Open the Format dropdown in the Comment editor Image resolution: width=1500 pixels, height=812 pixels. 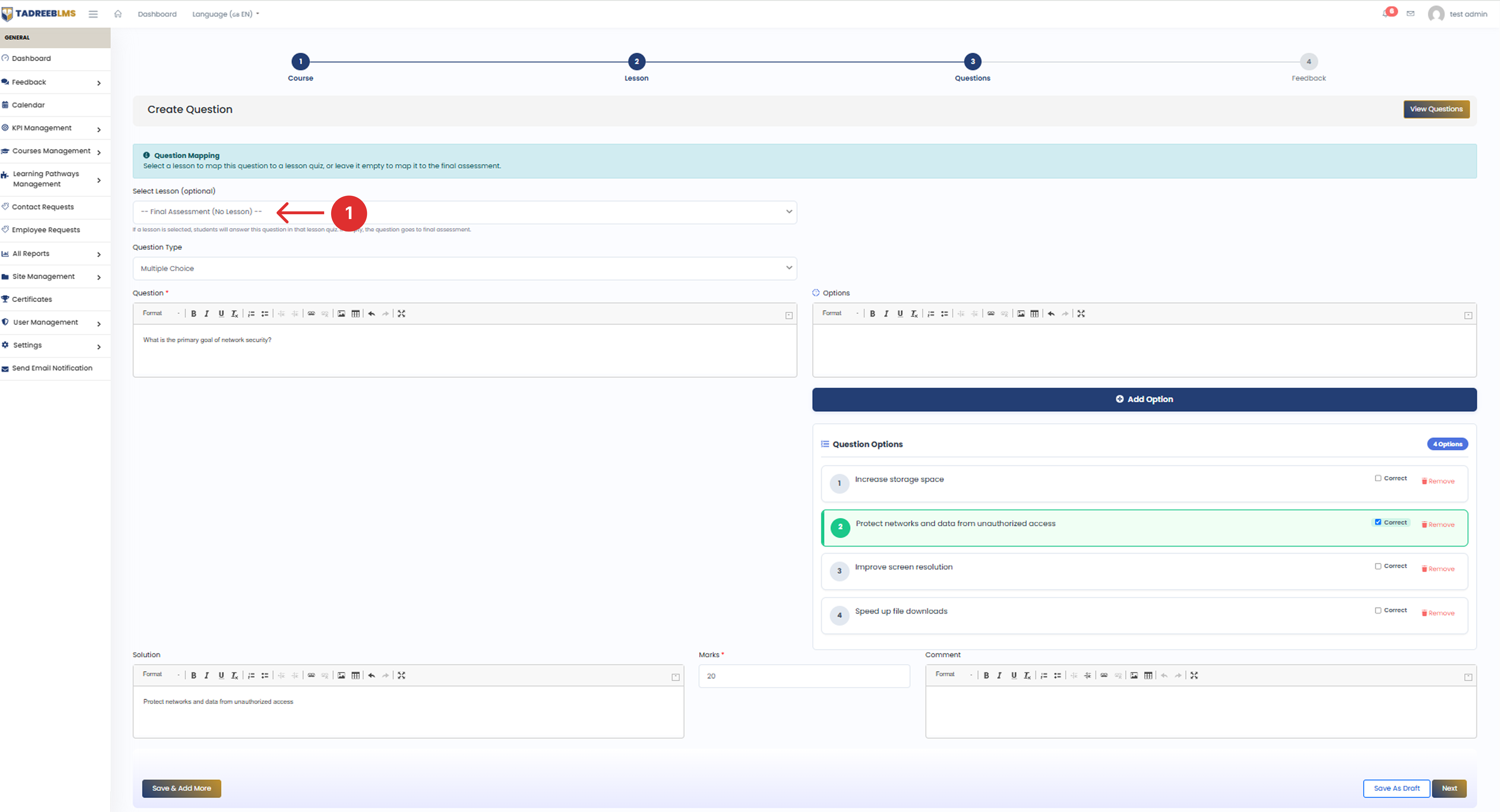(x=954, y=675)
